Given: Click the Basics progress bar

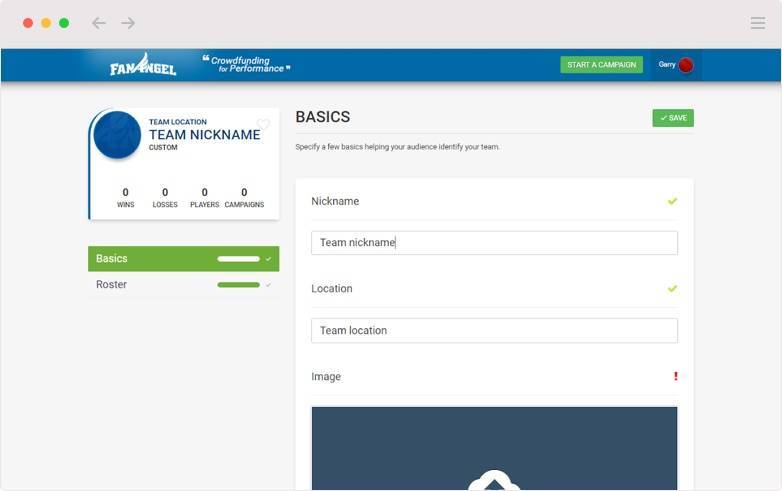Looking at the screenshot, I should [x=238, y=259].
